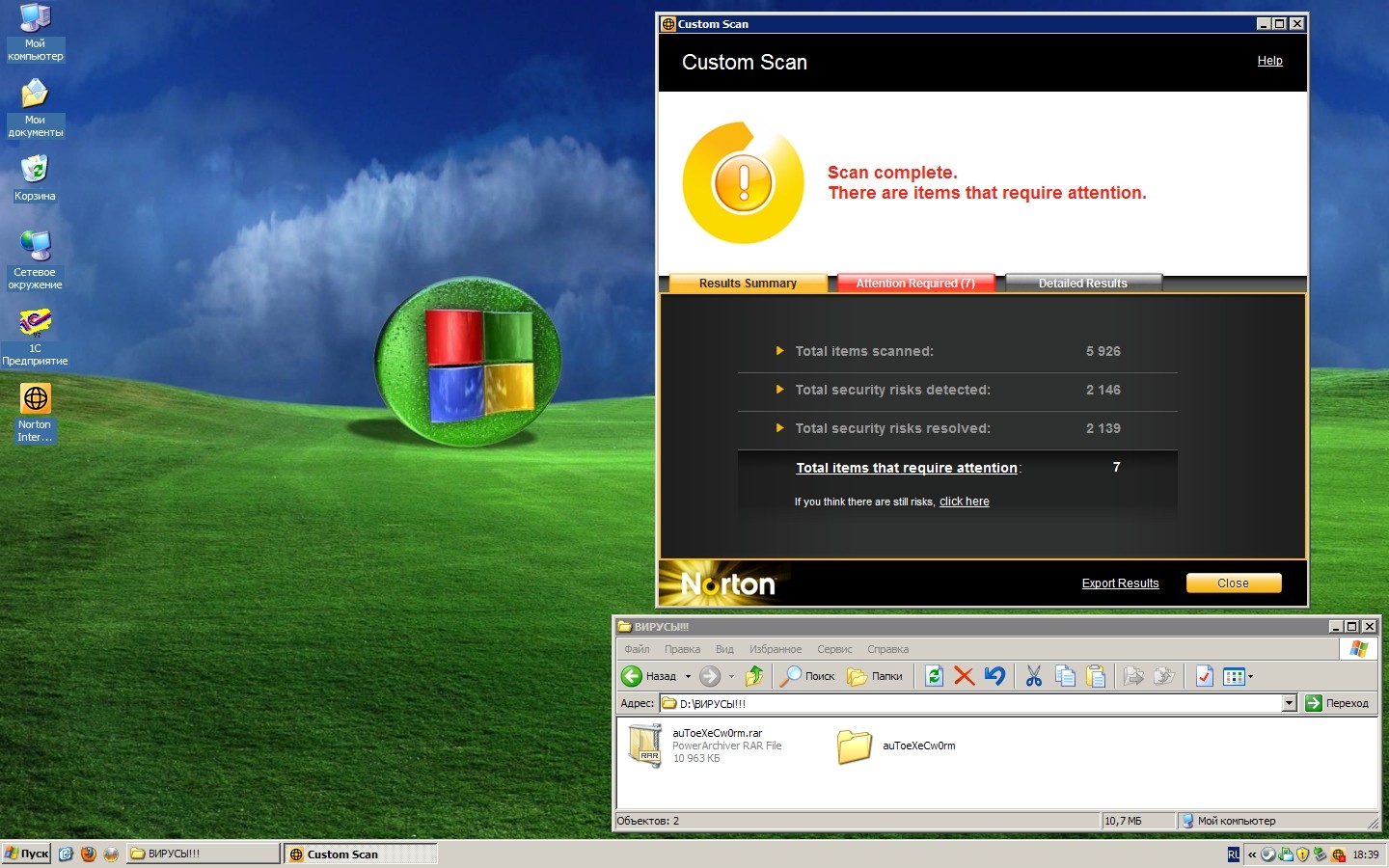Click the Paste clipboard icon
Viewport: 1389px width, 868px height.
(x=1096, y=676)
